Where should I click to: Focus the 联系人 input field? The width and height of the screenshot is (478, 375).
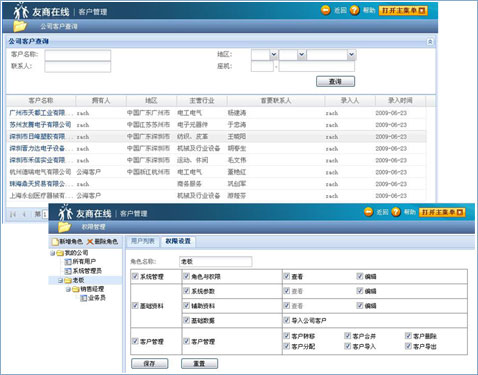(x=78, y=67)
